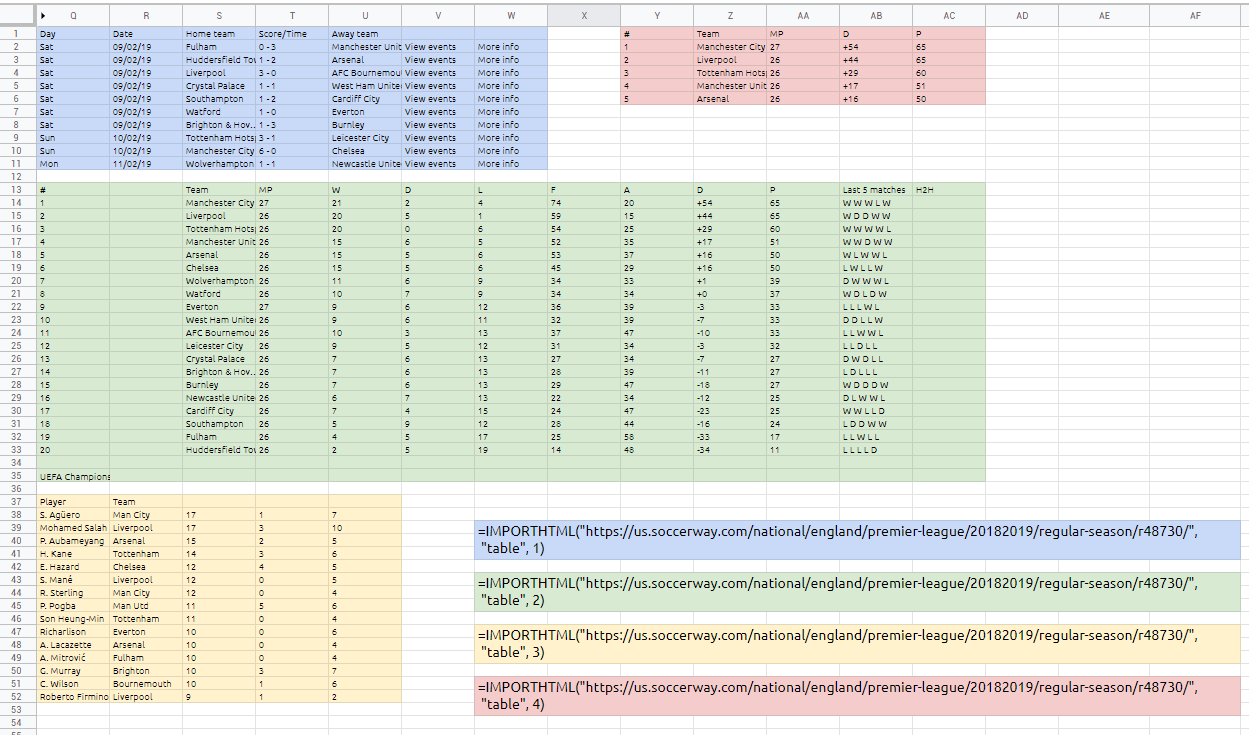Click the 'Home team' header cell
The image size is (1249, 735).
(x=219, y=33)
